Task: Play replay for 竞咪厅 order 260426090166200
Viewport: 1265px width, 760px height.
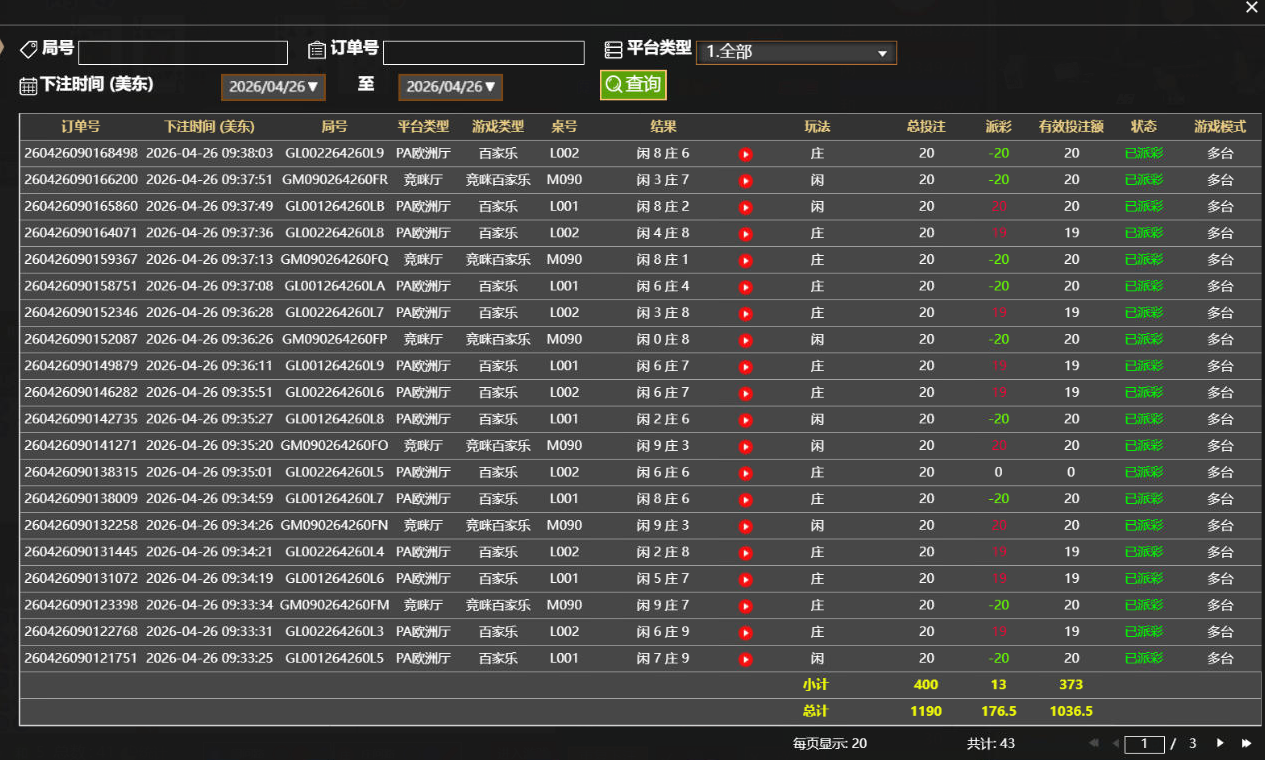Action: 744,180
